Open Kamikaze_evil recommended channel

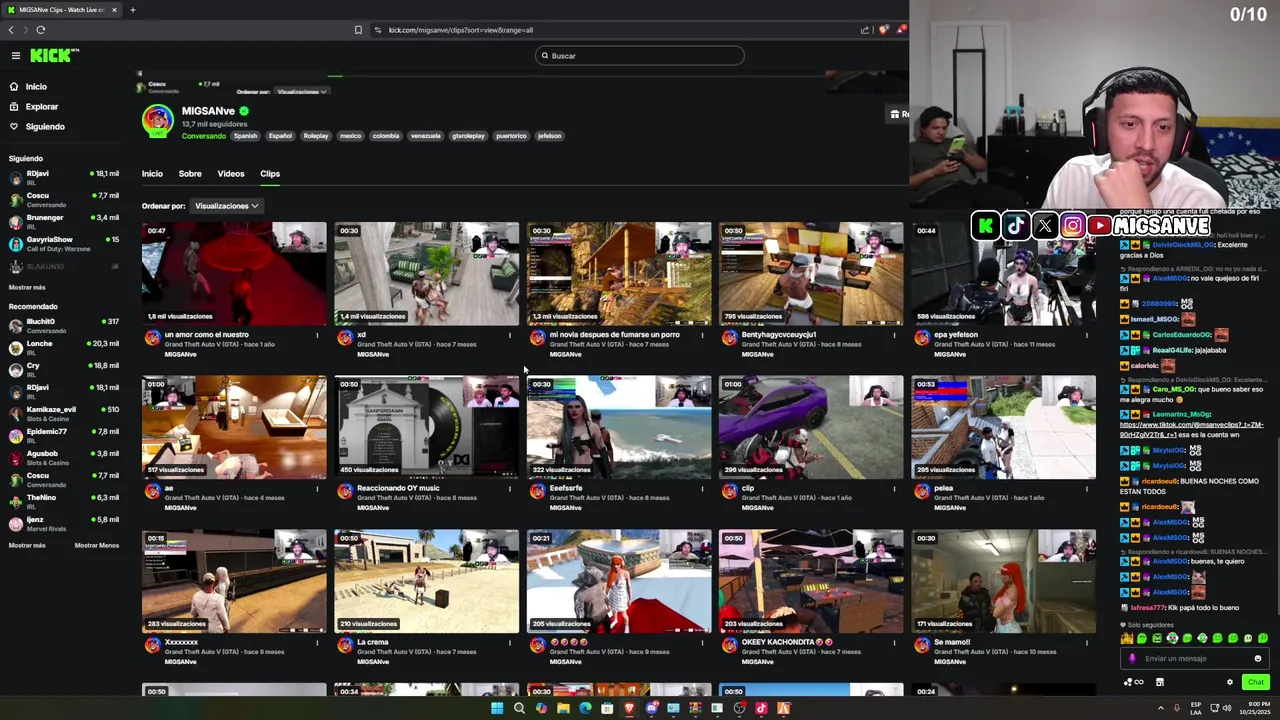point(63,413)
